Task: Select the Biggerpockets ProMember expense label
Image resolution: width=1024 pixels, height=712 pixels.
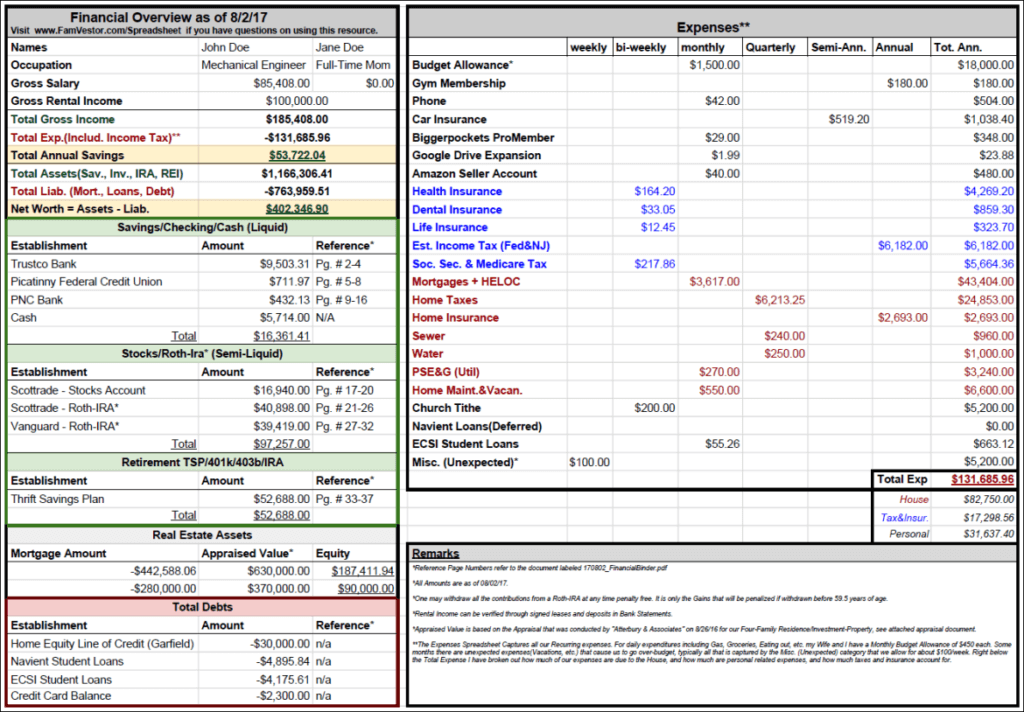Action: pyautogui.click(x=483, y=138)
